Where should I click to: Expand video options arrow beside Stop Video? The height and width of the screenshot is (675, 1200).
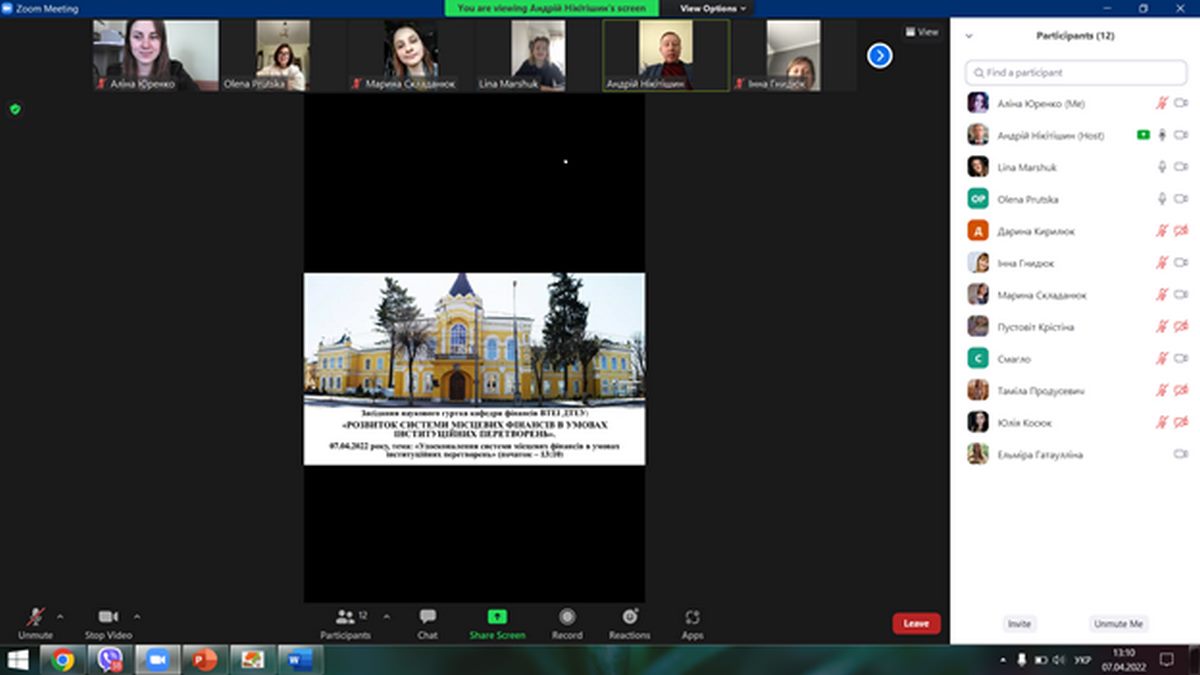click(x=137, y=616)
